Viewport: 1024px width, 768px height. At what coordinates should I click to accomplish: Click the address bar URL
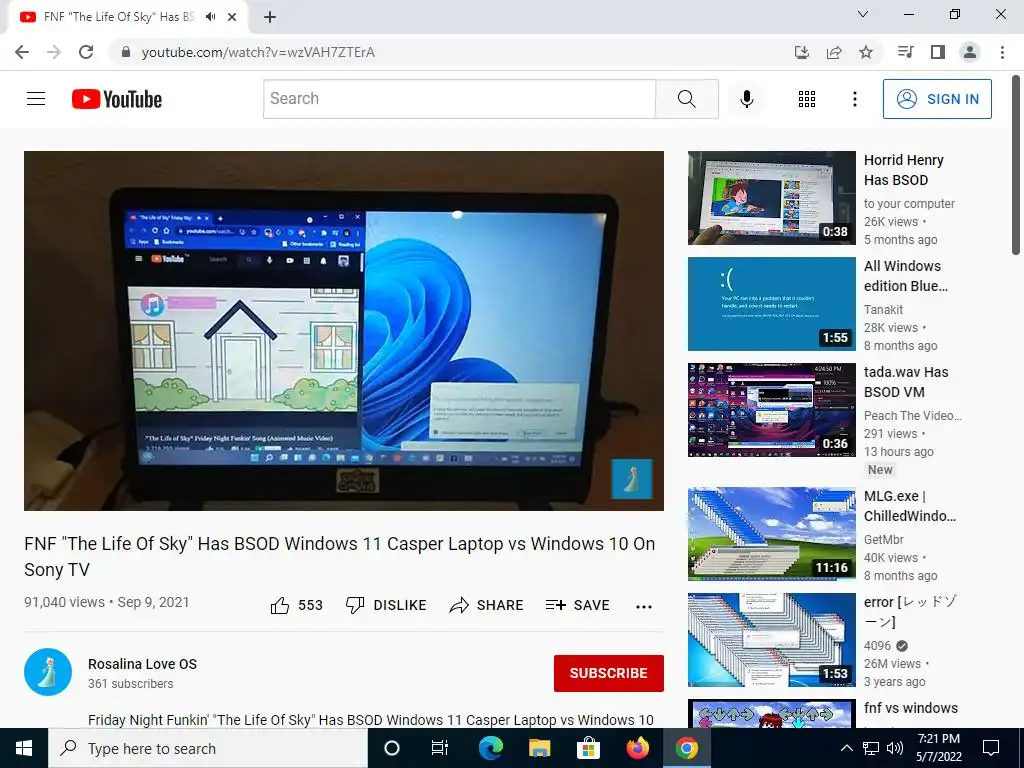coord(258,52)
